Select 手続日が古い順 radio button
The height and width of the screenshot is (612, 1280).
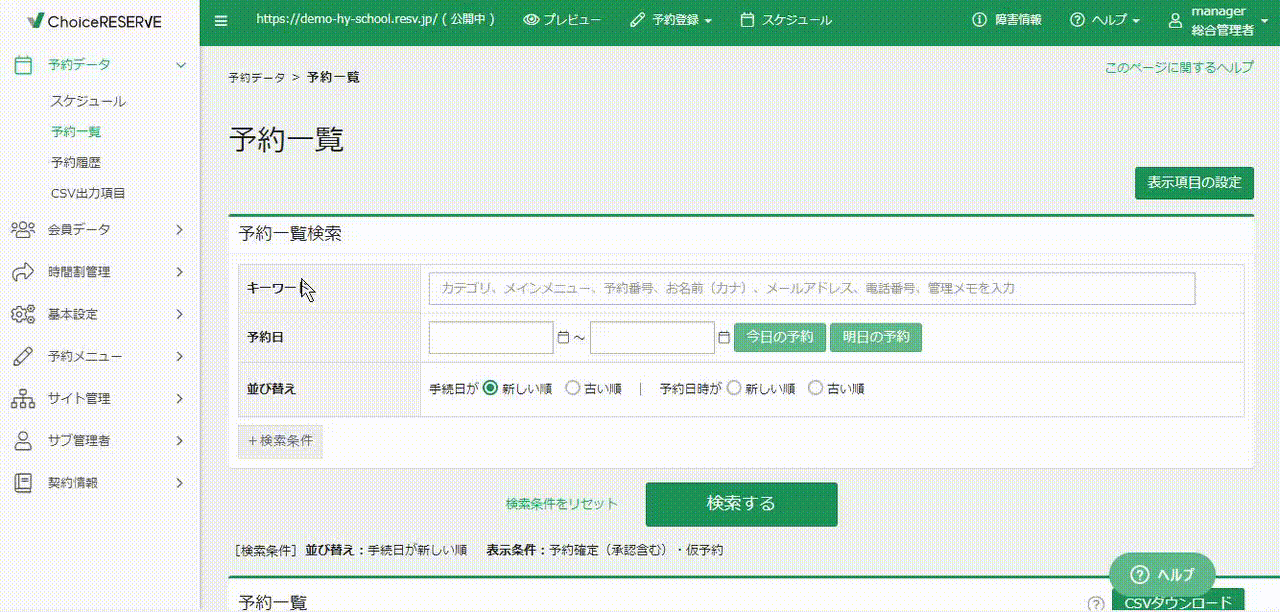(573, 388)
